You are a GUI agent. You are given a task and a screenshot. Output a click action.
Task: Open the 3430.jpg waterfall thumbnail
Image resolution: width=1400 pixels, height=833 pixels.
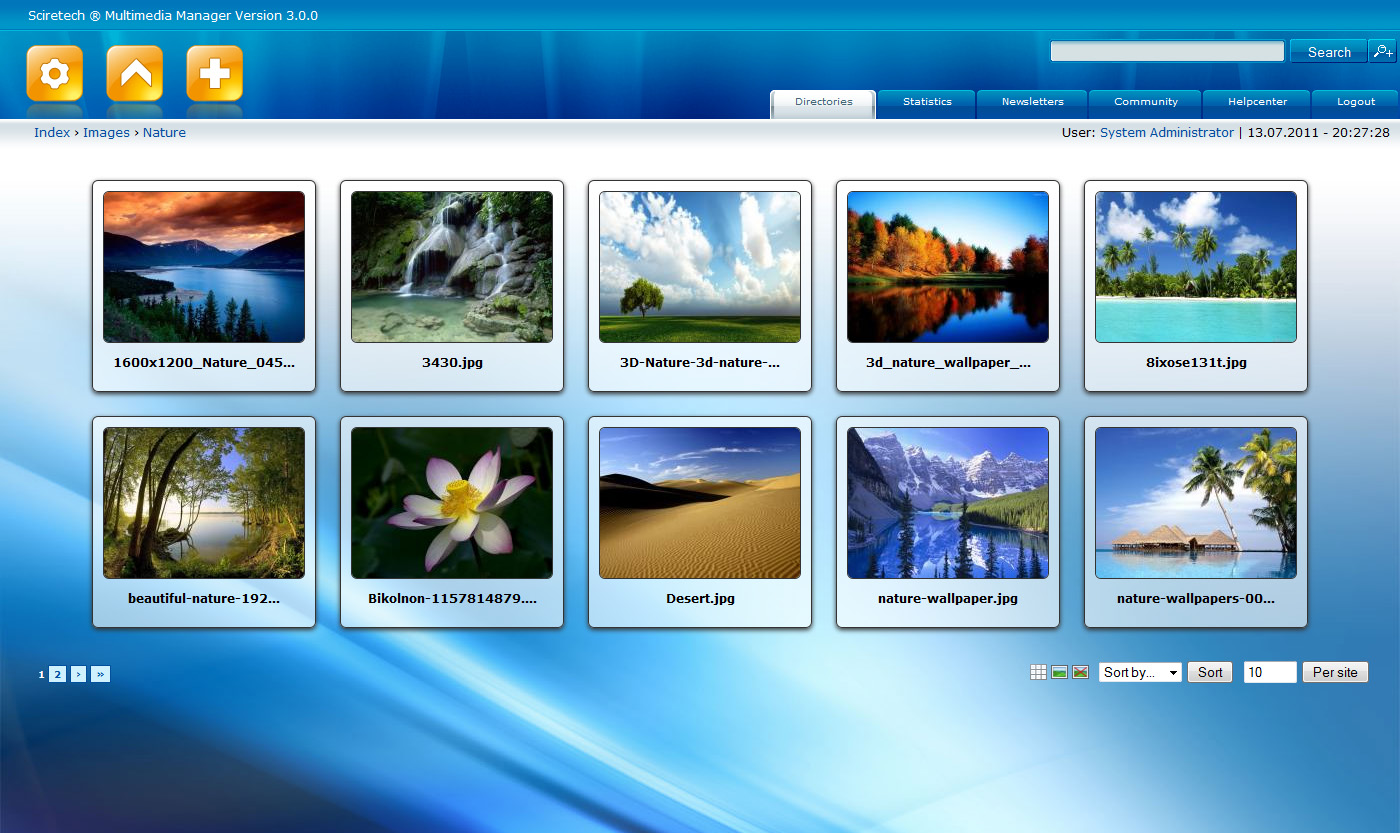(452, 267)
